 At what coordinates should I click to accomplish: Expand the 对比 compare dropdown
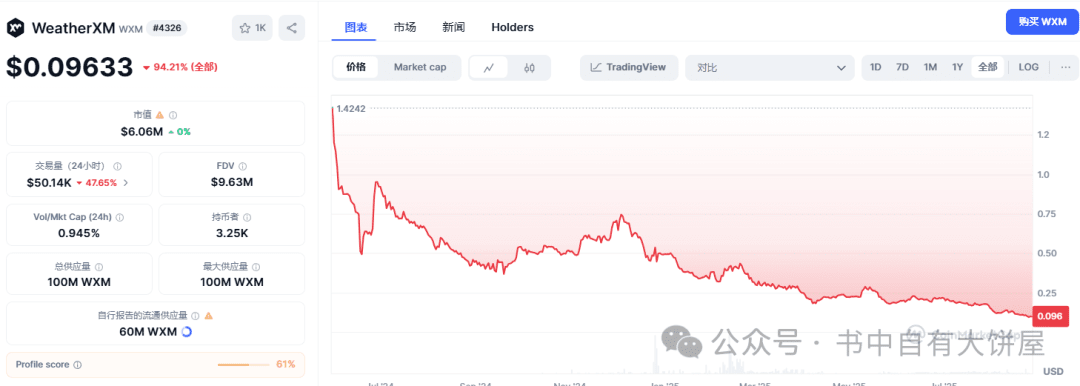[769, 68]
